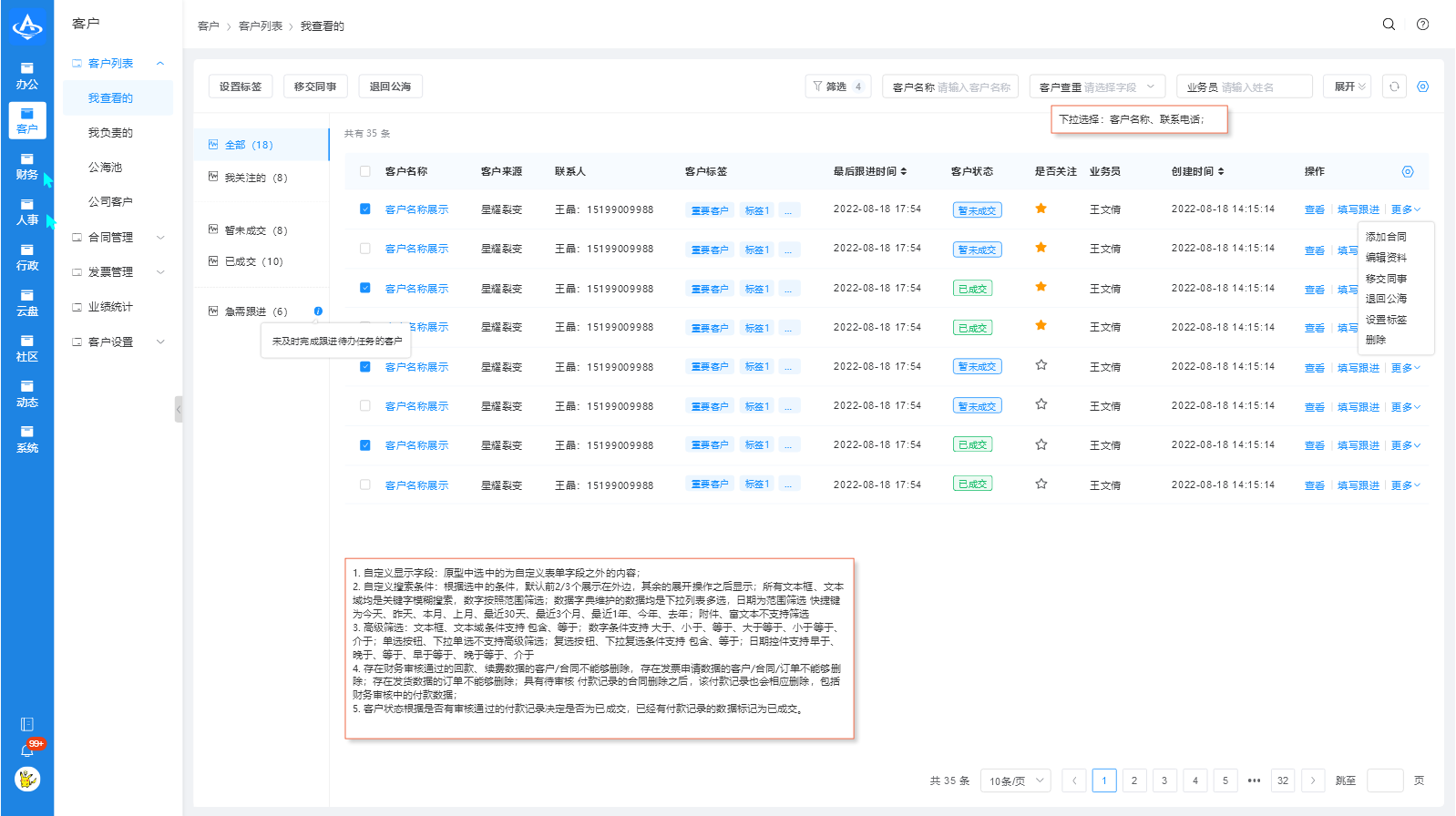Click the app logo at top left
This screenshot has height=816, width=1456.
(x=27, y=26)
